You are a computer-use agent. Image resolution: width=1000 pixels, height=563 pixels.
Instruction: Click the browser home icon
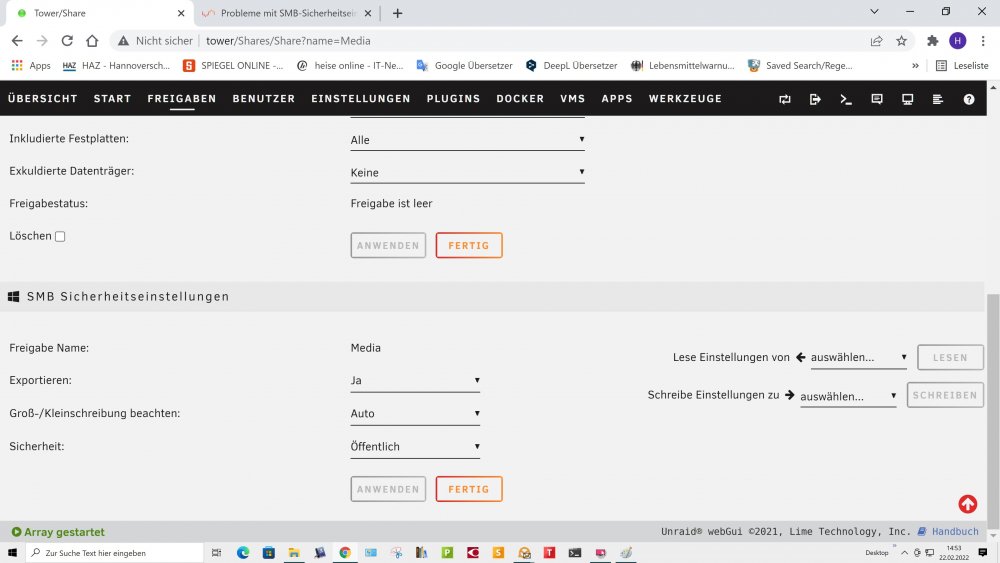tap(92, 41)
